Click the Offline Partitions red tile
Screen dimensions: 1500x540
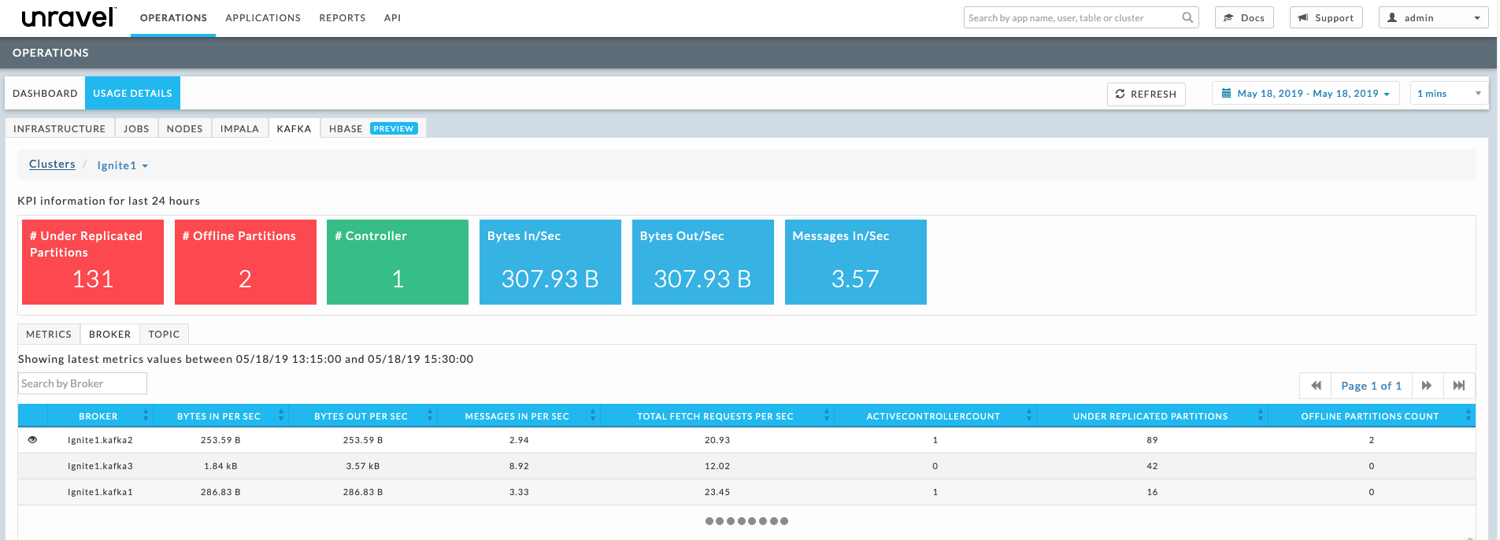tap(245, 262)
